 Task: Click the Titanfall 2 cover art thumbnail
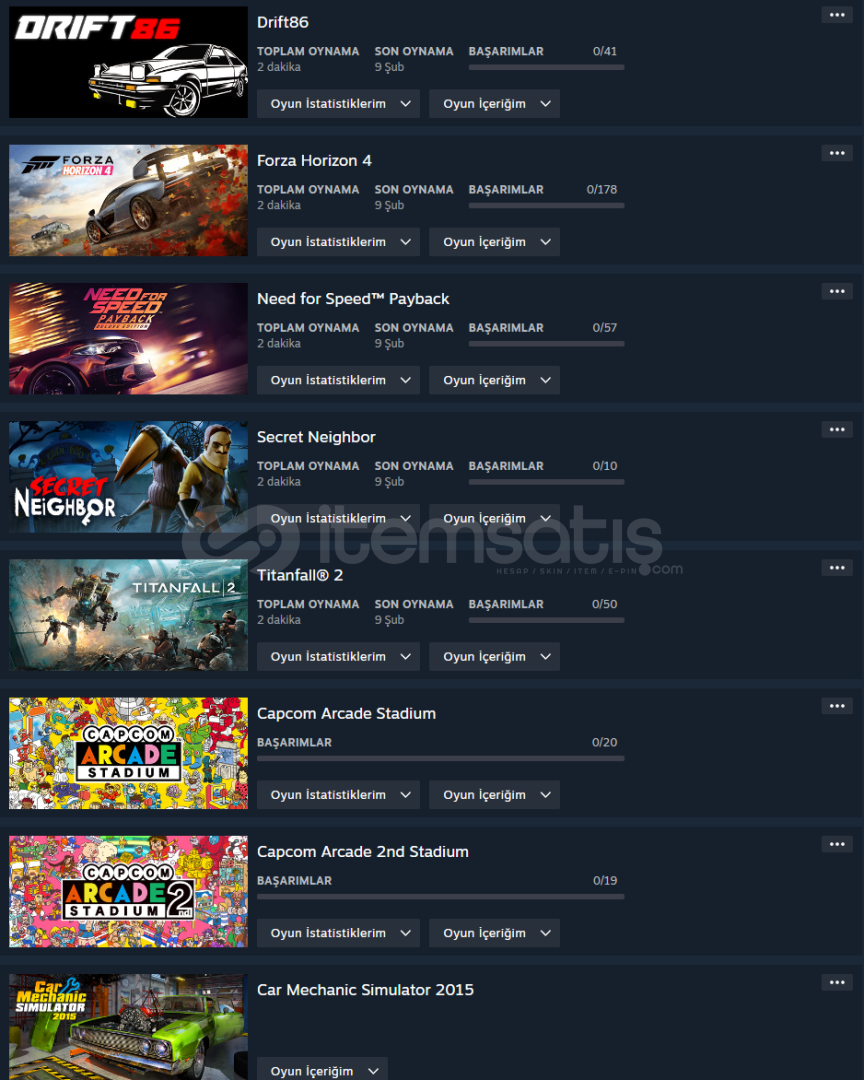click(128, 615)
